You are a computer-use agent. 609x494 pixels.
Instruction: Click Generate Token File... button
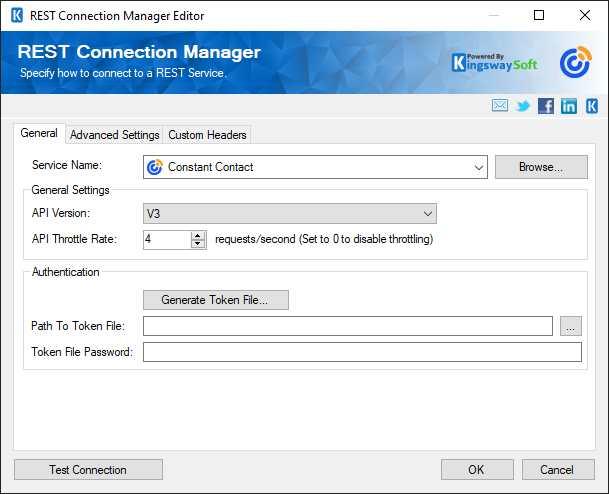216,300
